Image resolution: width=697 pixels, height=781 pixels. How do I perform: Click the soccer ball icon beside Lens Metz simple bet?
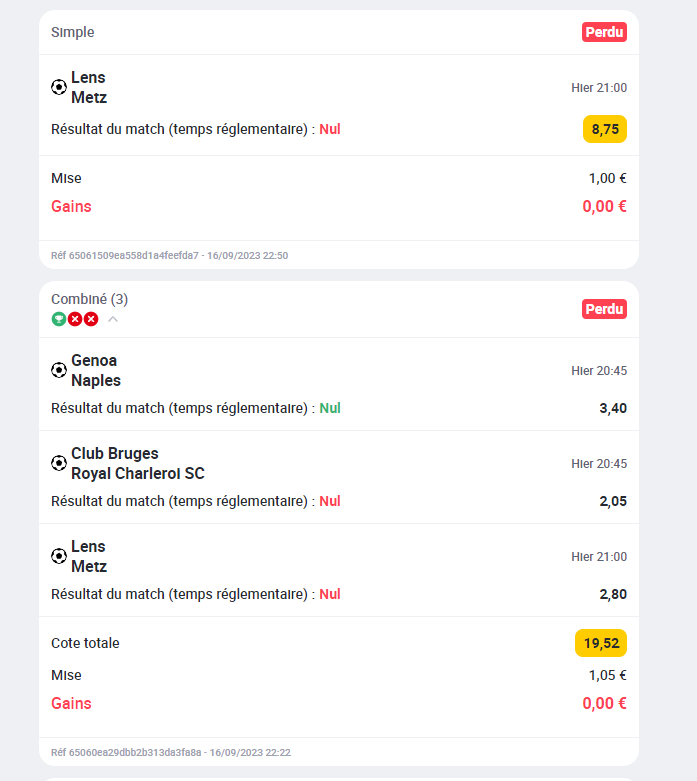coord(59,87)
